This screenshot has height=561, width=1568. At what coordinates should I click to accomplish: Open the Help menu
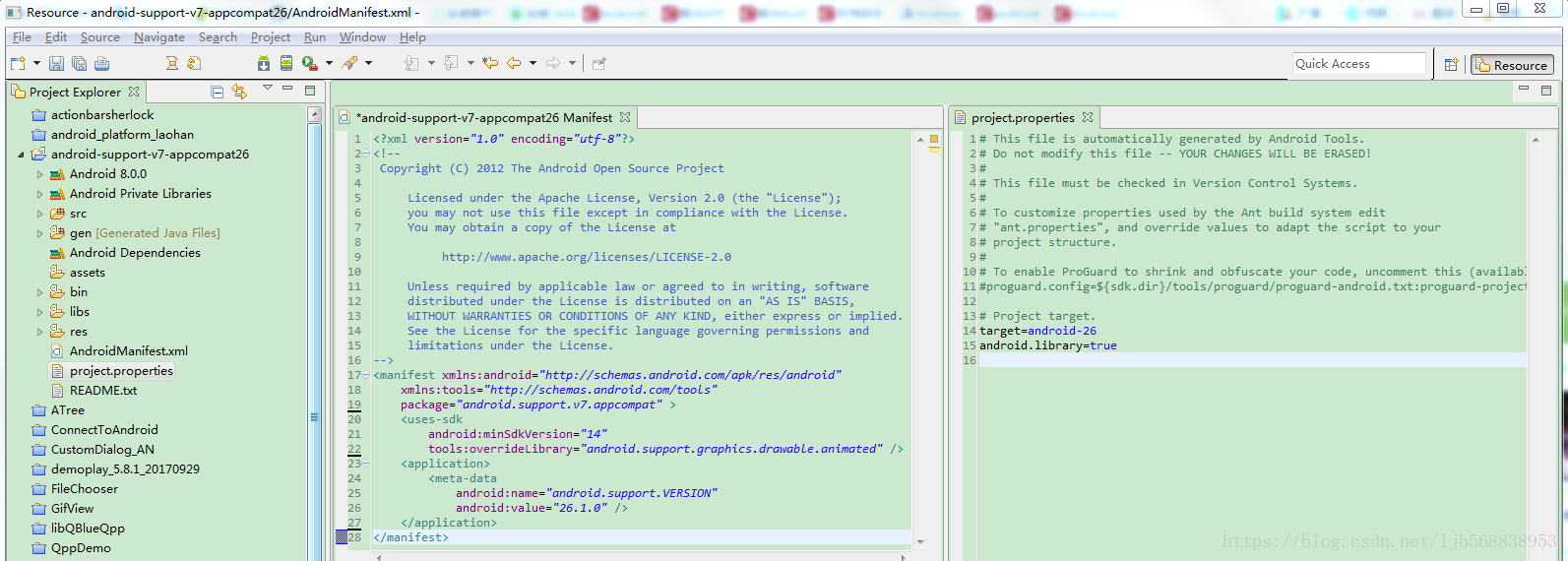click(x=412, y=37)
